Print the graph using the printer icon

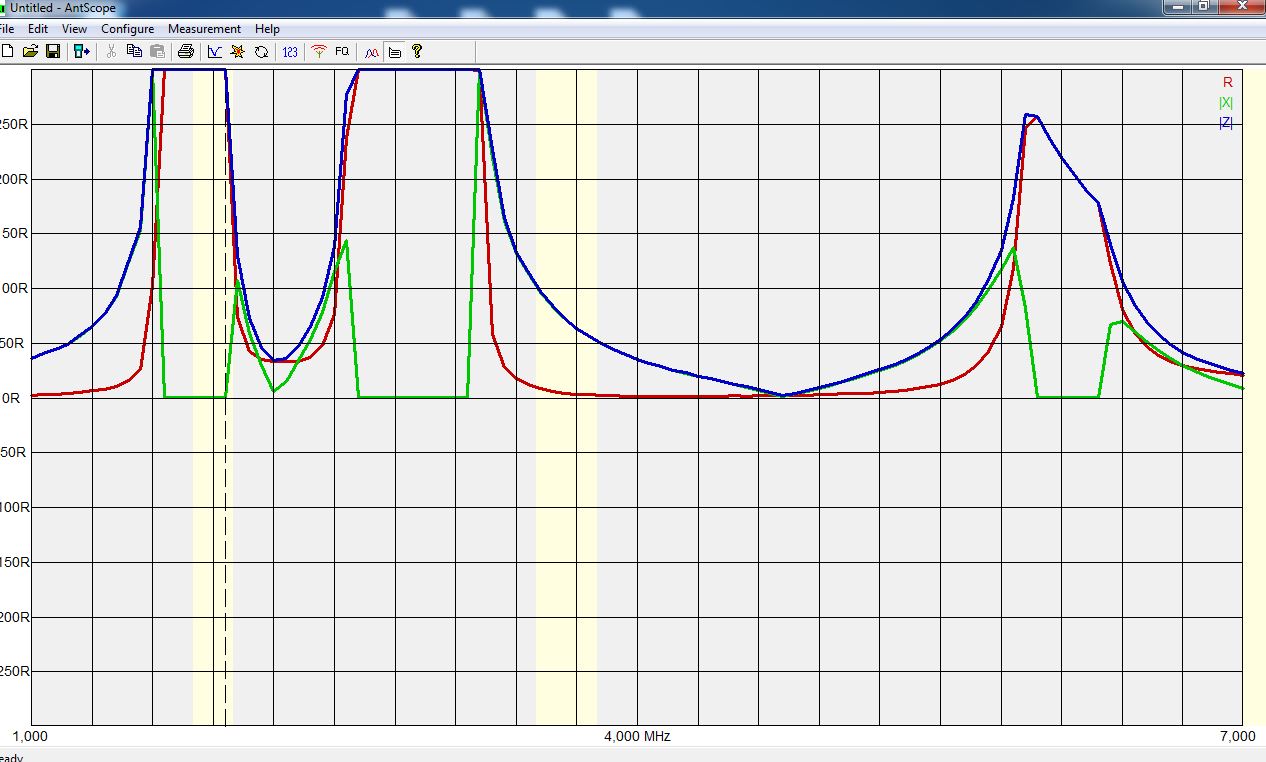point(185,51)
